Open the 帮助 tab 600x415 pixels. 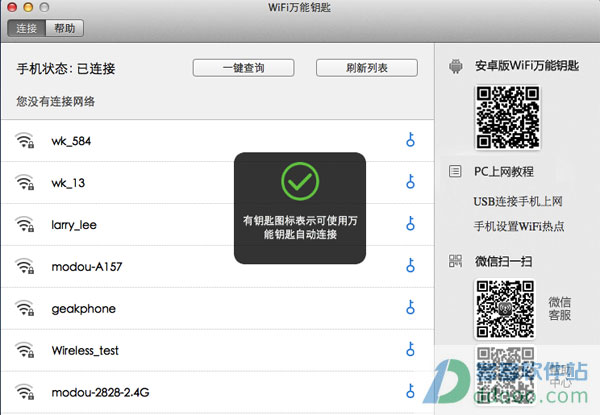coord(65,28)
